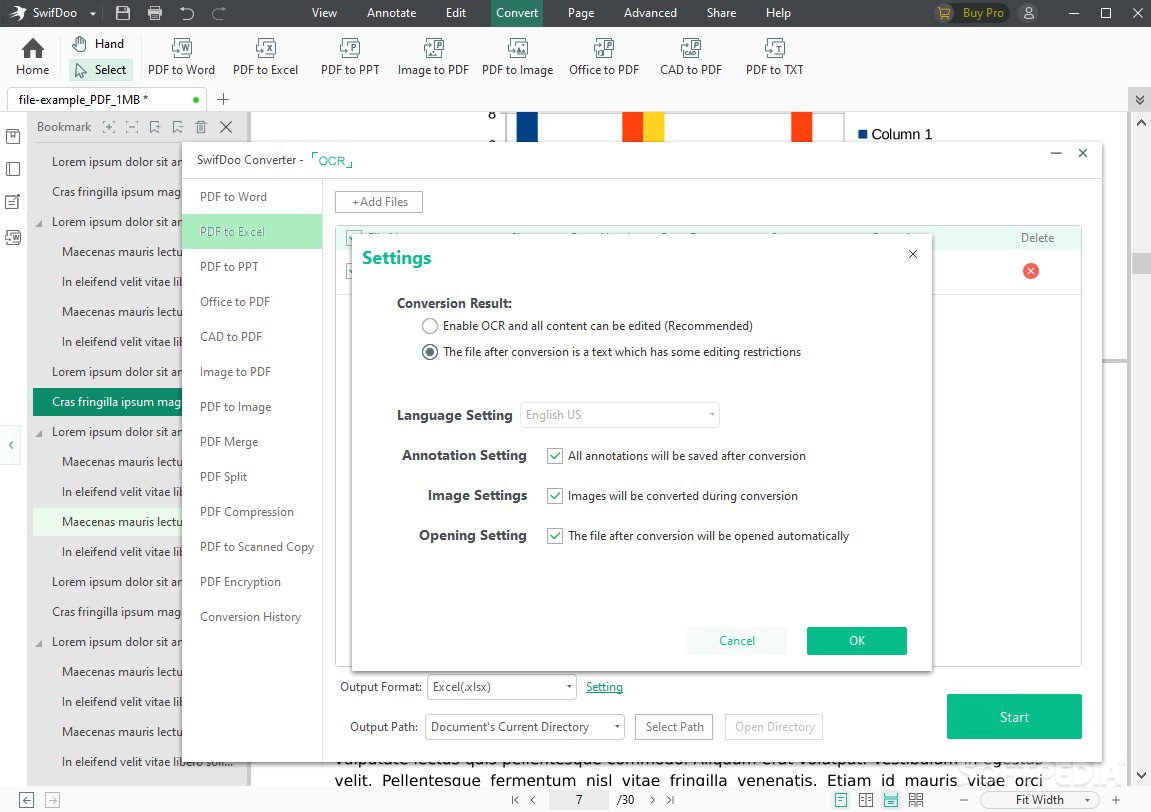Click the +Add Files button
This screenshot has height=812, width=1151.
pos(379,202)
